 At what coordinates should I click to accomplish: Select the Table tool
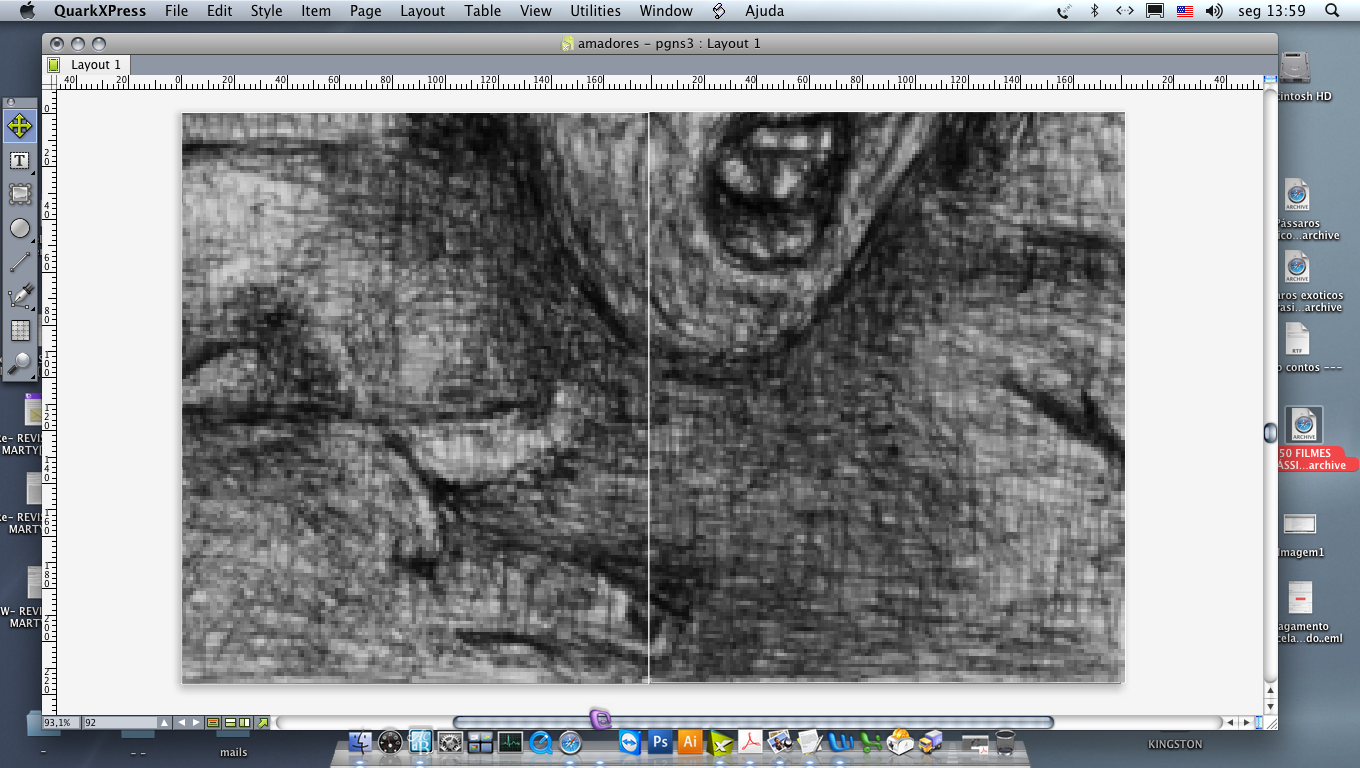[x=20, y=330]
